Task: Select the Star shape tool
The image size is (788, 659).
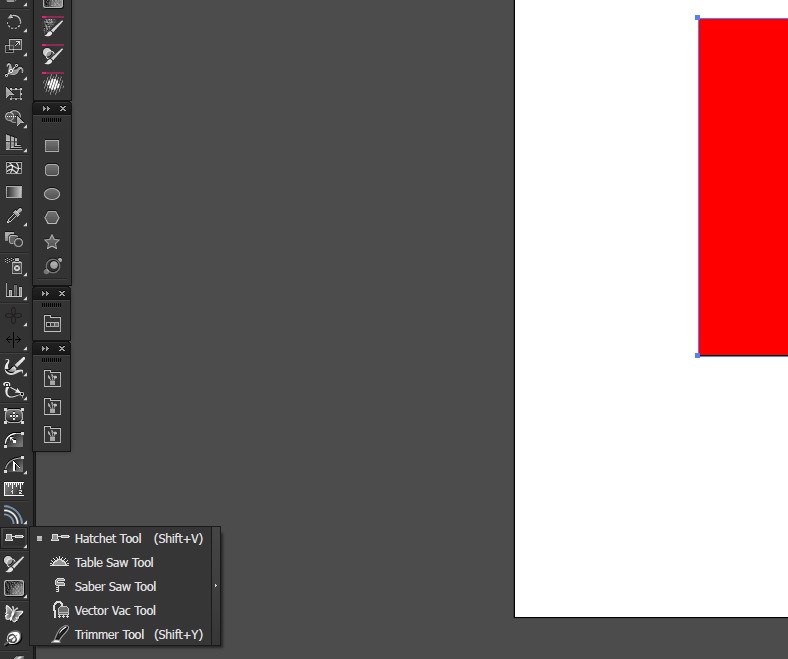Action: coord(52,242)
